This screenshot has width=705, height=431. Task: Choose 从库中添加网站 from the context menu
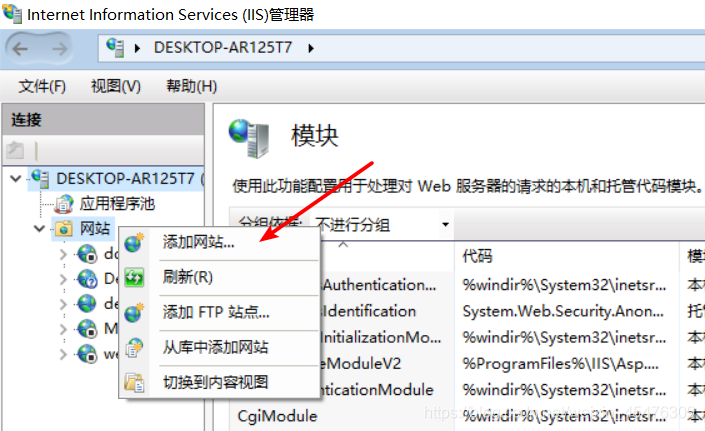click(x=219, y=347)
